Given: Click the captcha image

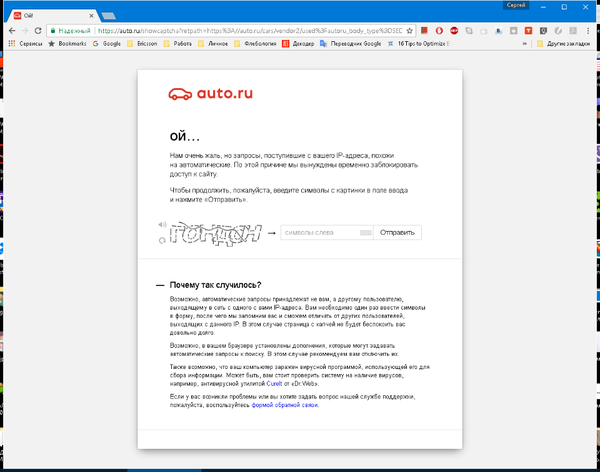Looking at the screenshot, I should 216,234.
